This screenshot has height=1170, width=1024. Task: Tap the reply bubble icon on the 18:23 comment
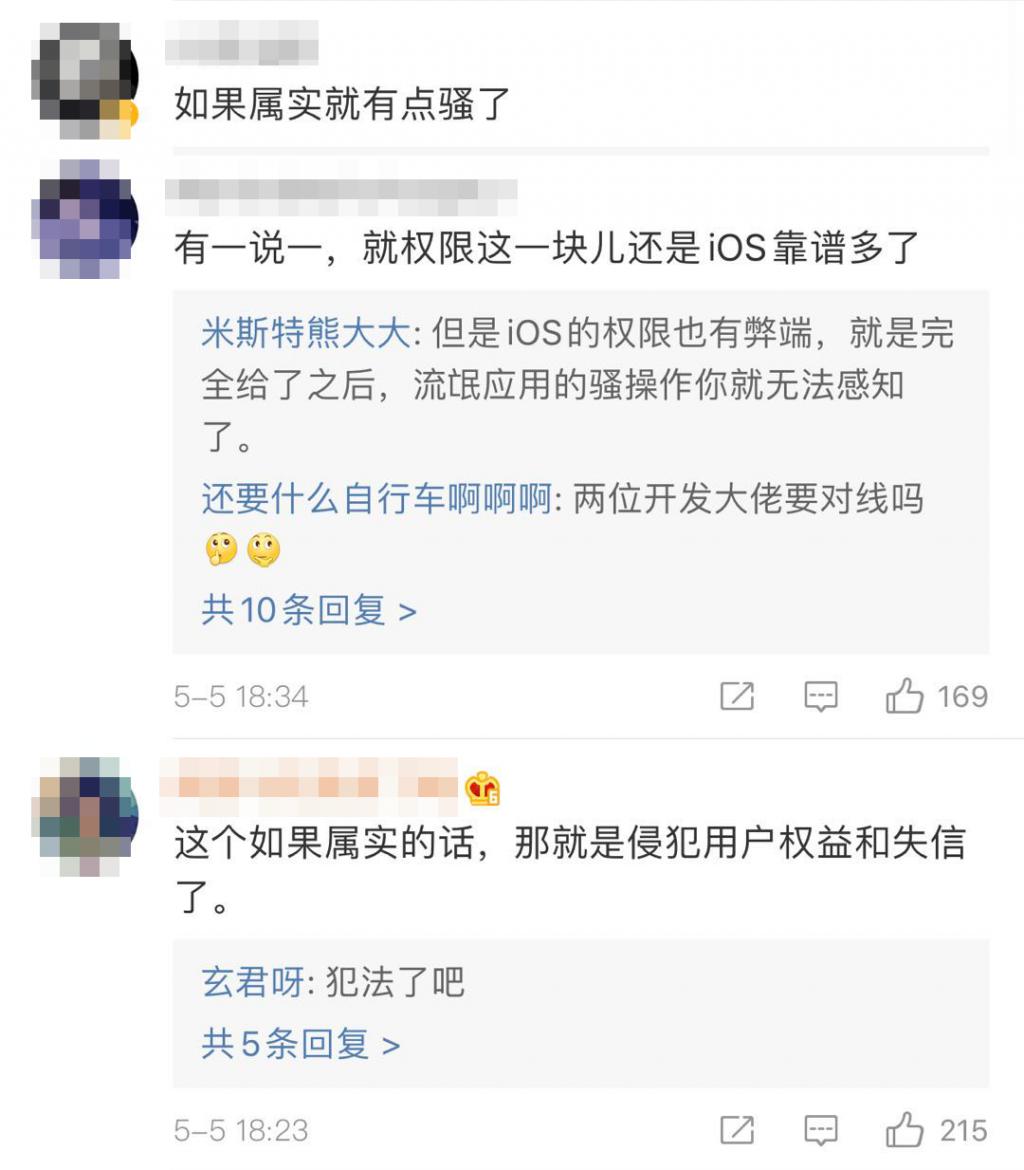pyautogui.click(x=820, y=1130)
